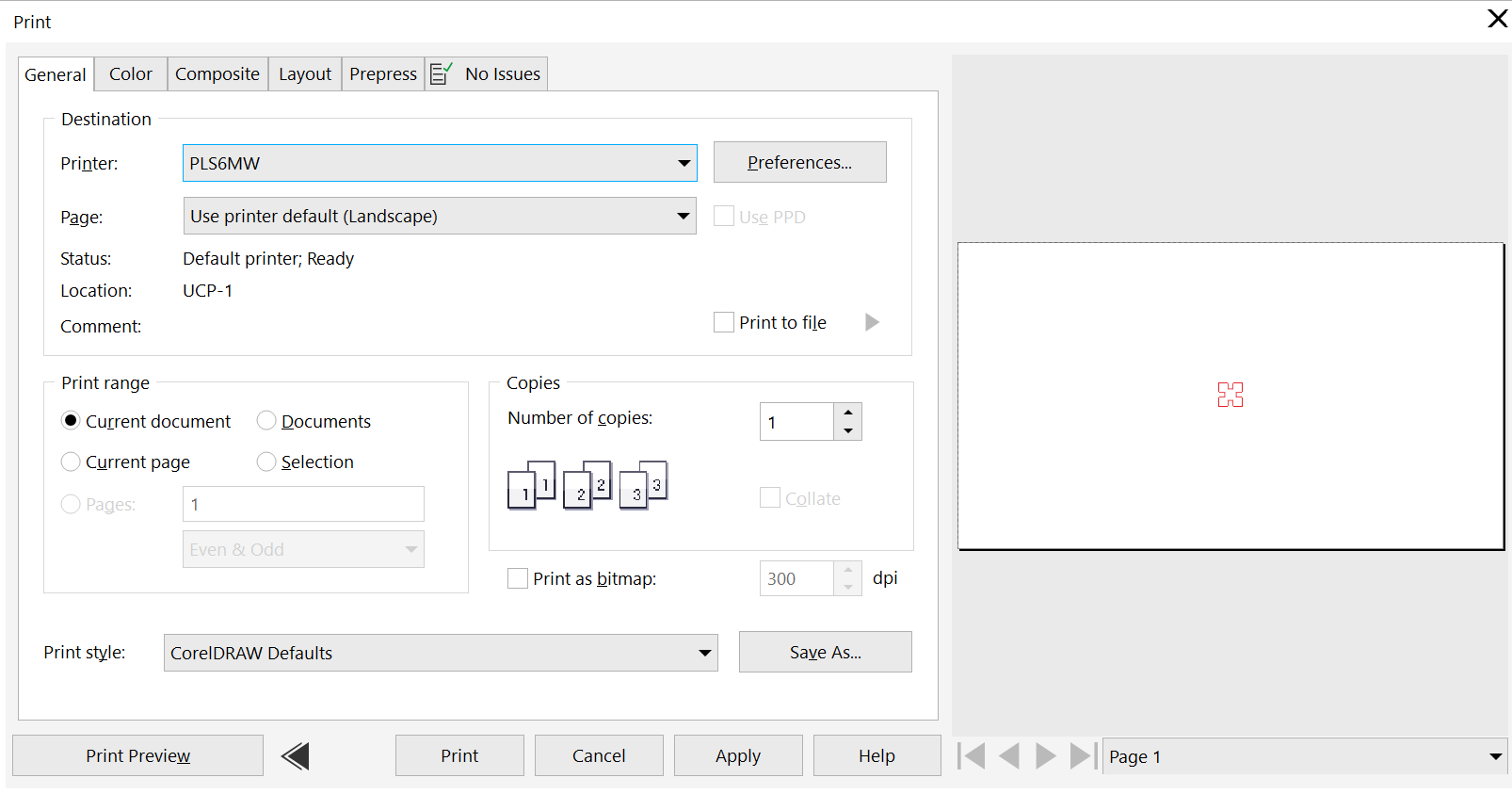Click the Preferences button
Viewport: 1512px width, 794px height.
(799, 162)
